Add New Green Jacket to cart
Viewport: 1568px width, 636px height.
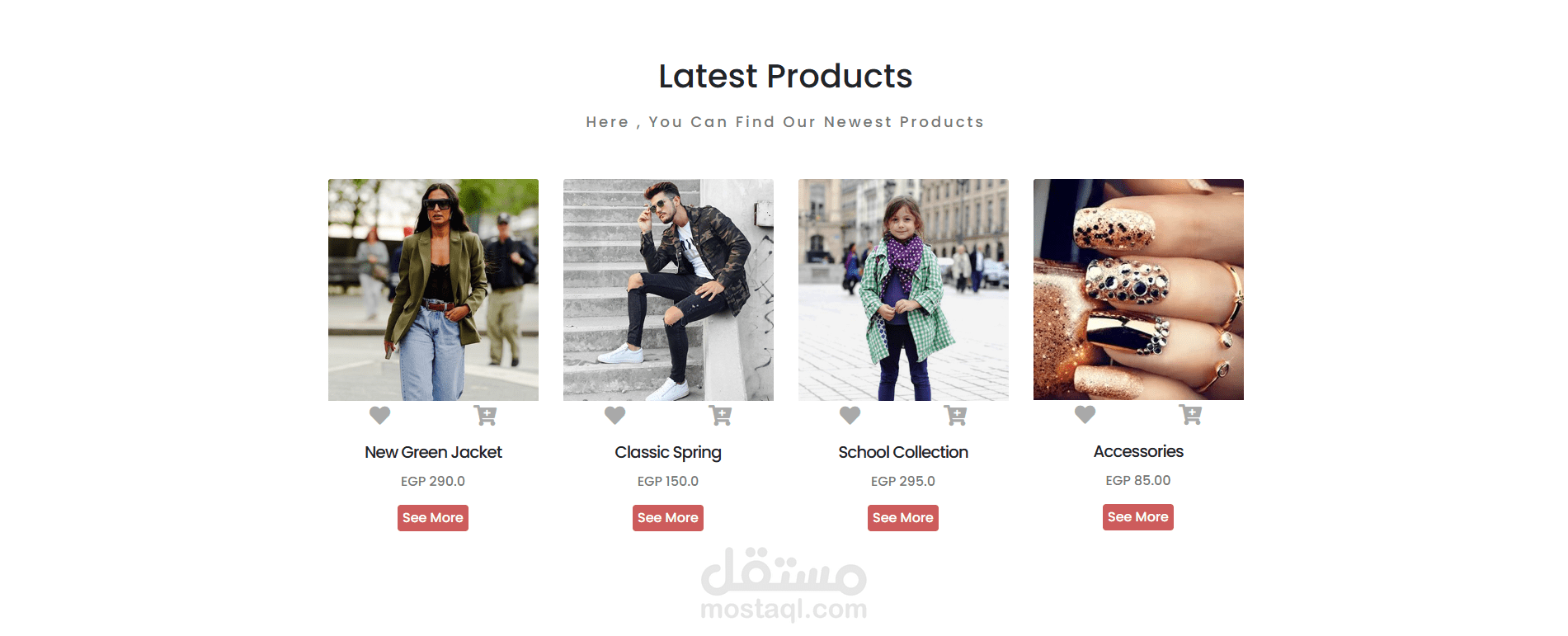485,416
